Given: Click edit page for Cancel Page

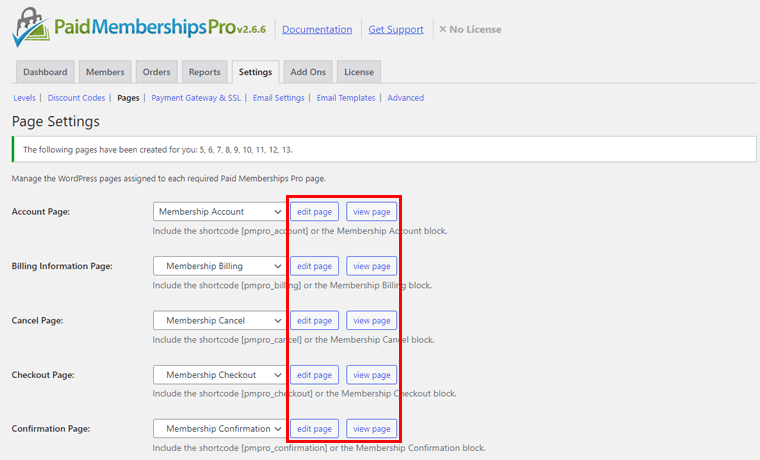Looking at the screenshot, I should tap(315, 320).
